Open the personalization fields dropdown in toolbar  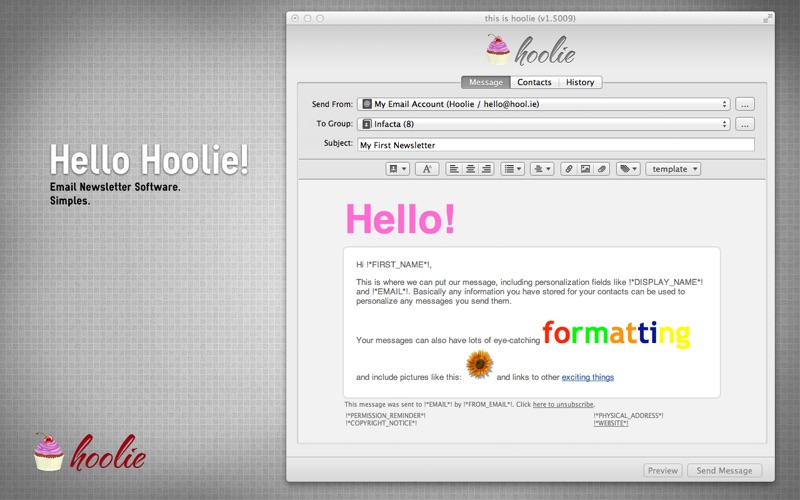pos(397,169)
